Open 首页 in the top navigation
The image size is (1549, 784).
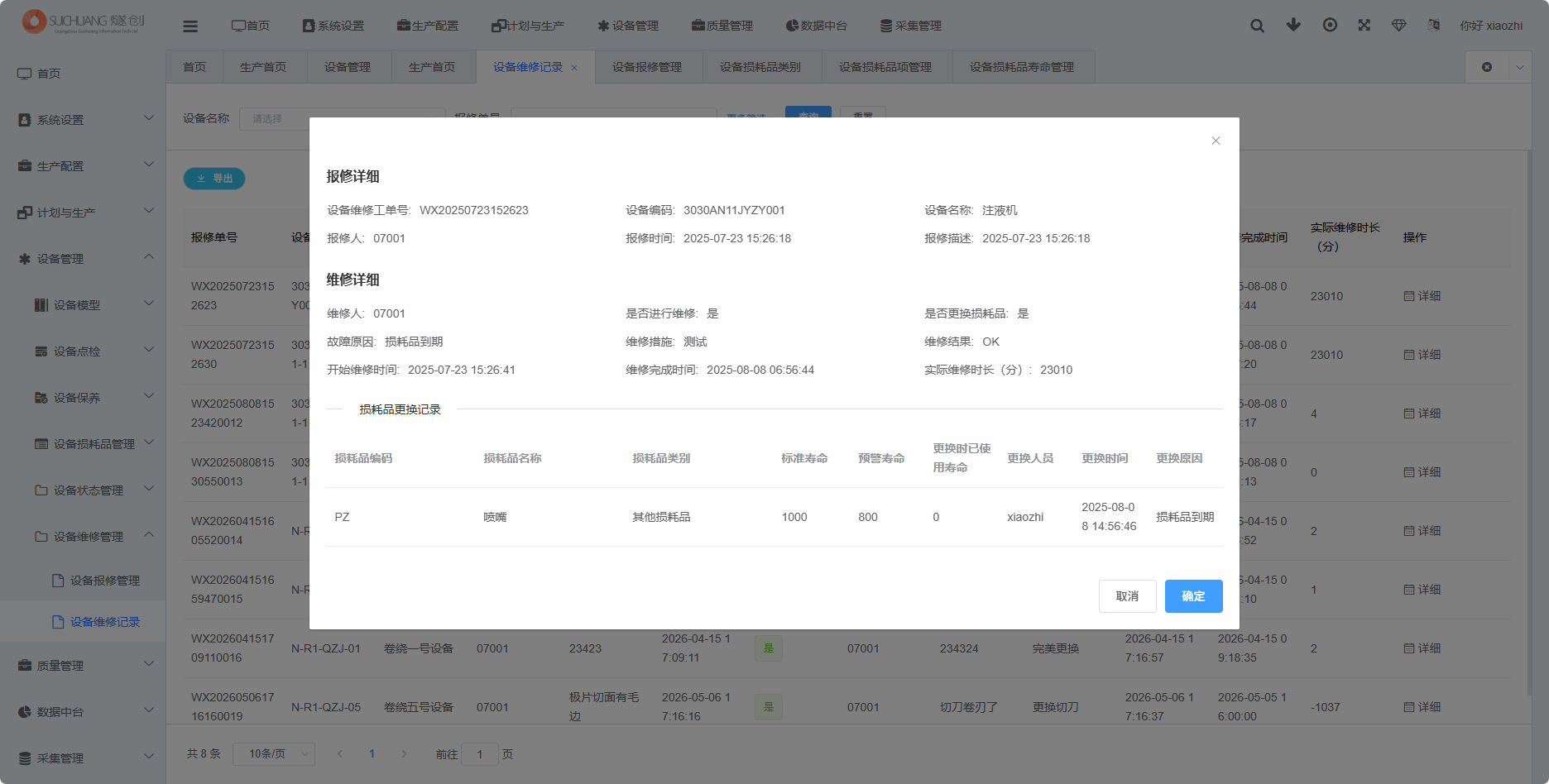pyautogui.click(x=251, y=26)
